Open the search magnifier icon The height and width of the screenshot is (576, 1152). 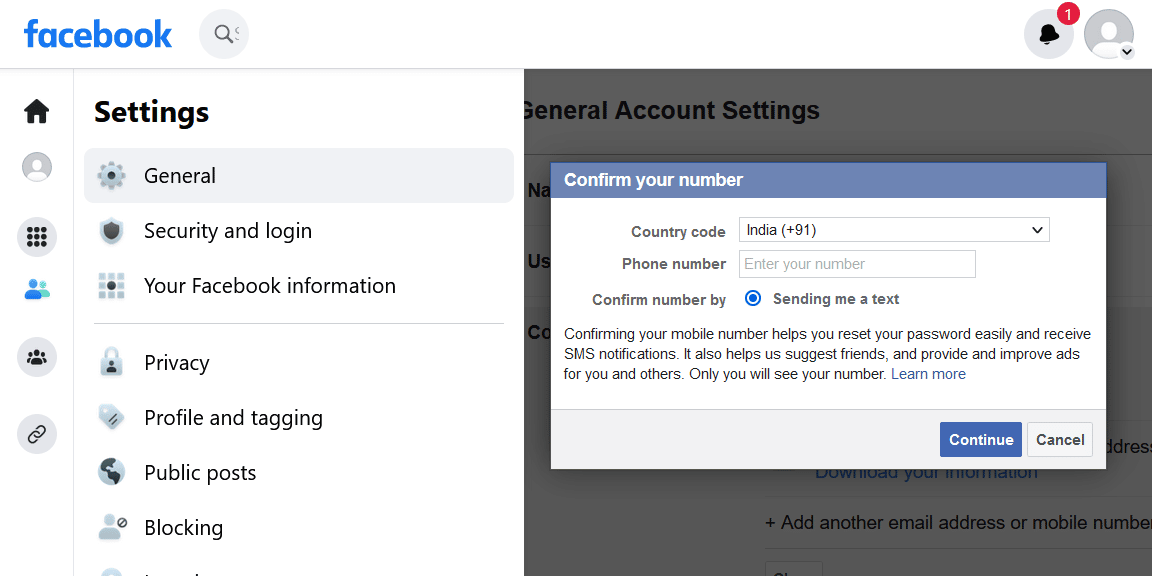point(224,35)
